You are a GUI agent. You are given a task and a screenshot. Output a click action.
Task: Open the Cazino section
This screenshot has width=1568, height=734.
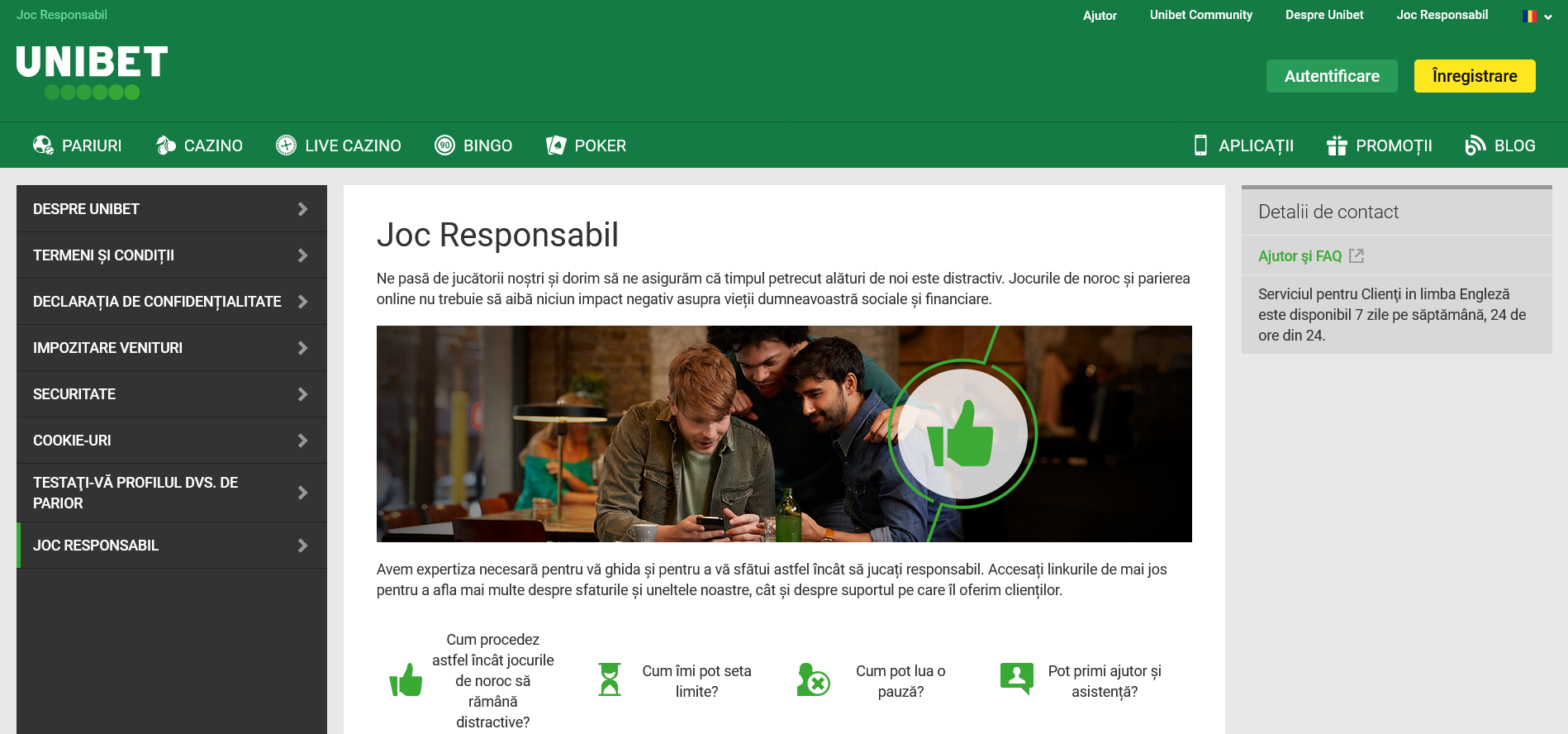click(x=199, y=145)
